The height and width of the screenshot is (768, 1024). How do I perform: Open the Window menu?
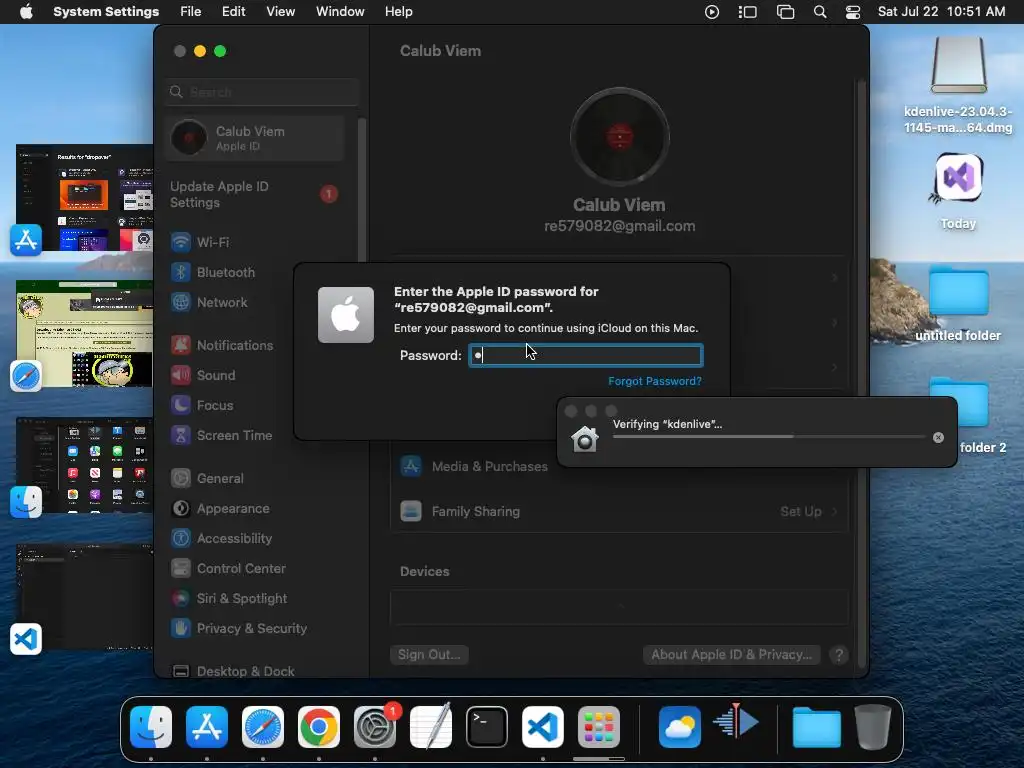(340, 12)
